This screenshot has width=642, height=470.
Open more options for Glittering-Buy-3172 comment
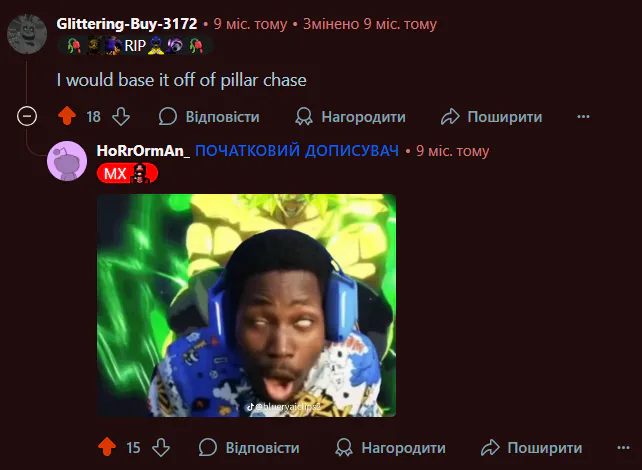(583, 117)
